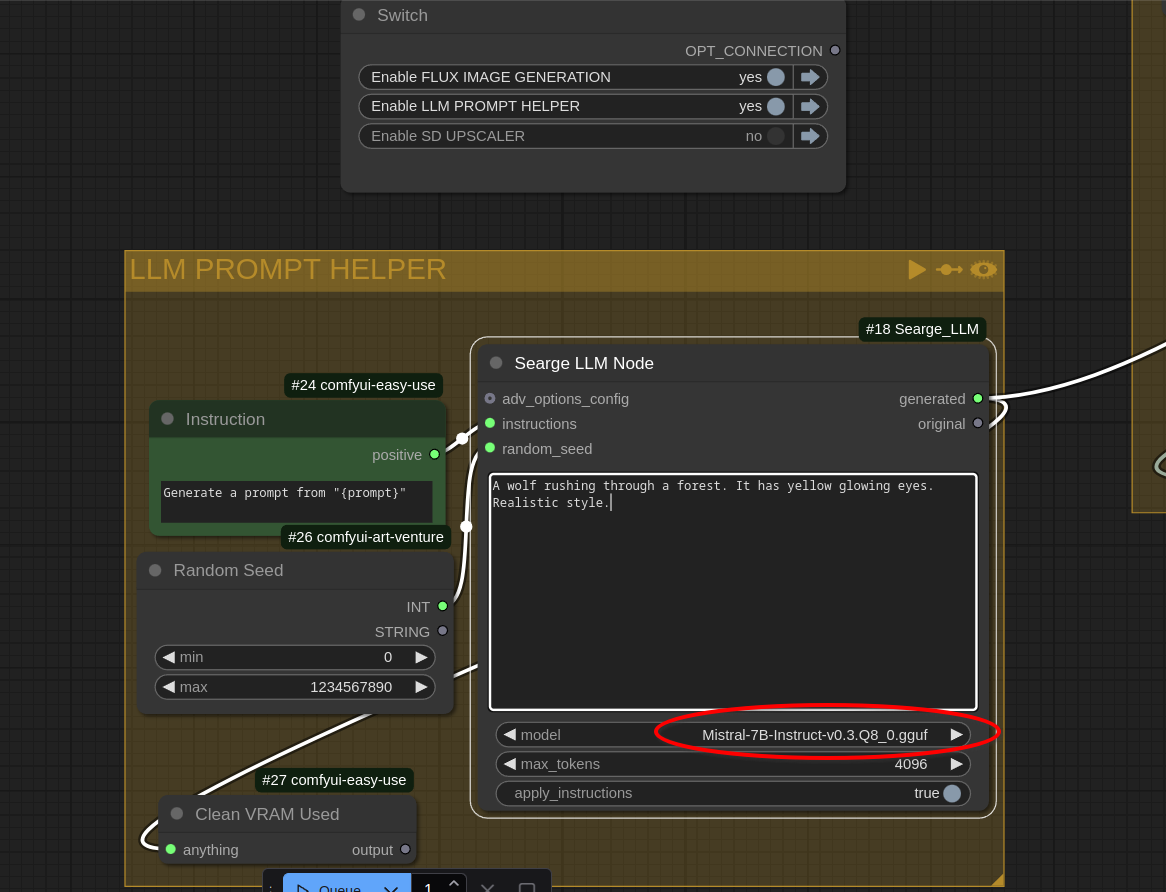
Task: Toggle apply_instructions true switch
Action: click(951, 793)
